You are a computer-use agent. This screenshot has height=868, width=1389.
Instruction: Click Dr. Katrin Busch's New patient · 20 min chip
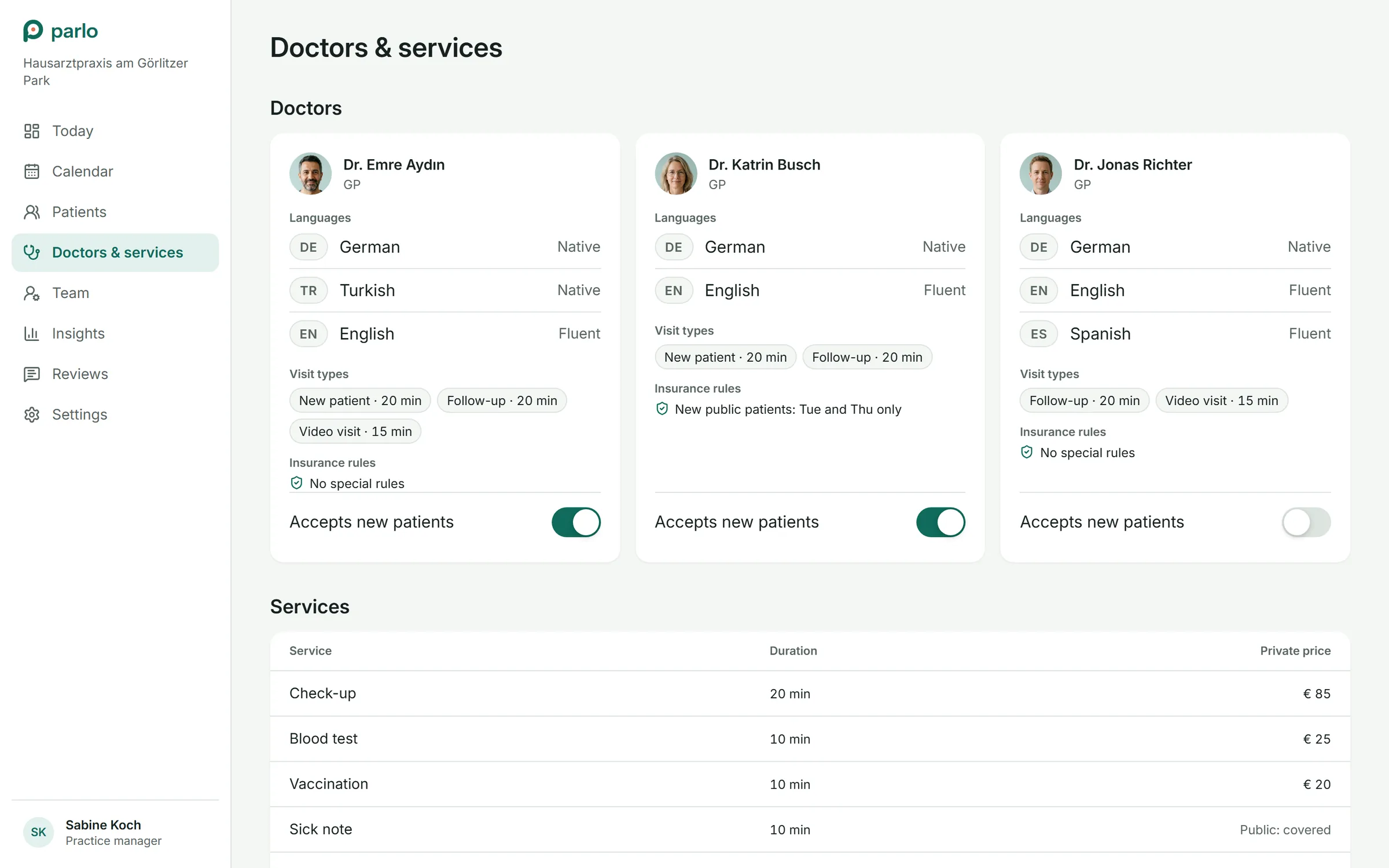pos(725,358)
